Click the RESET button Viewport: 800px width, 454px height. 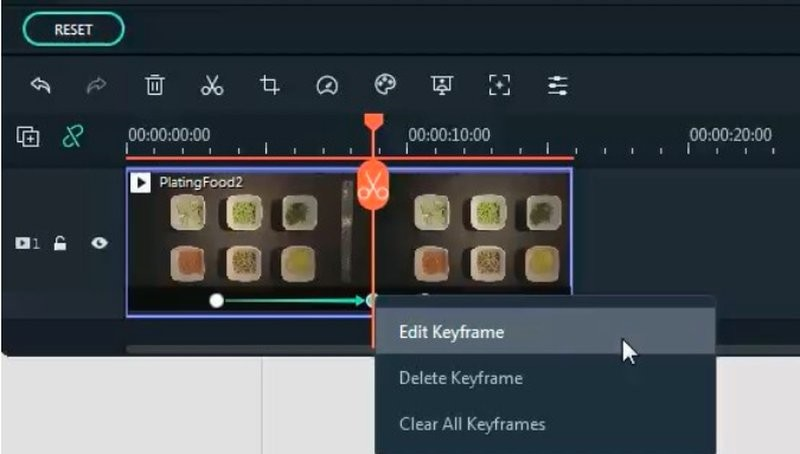click(x=73, y=30)
